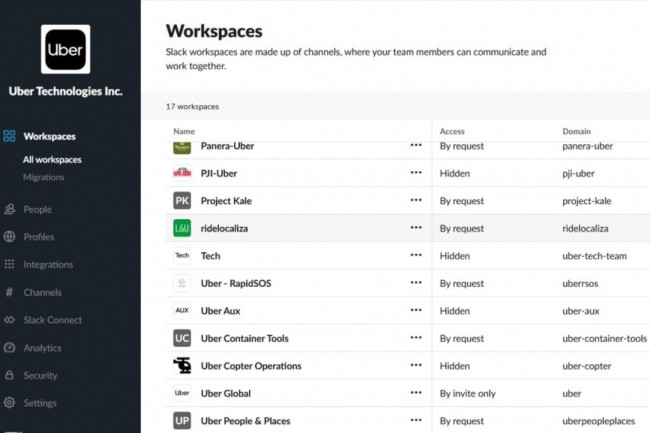Click the helicopter Uber Copter Operations icon
The image size is (650, 433).
[x=182, y=365]
